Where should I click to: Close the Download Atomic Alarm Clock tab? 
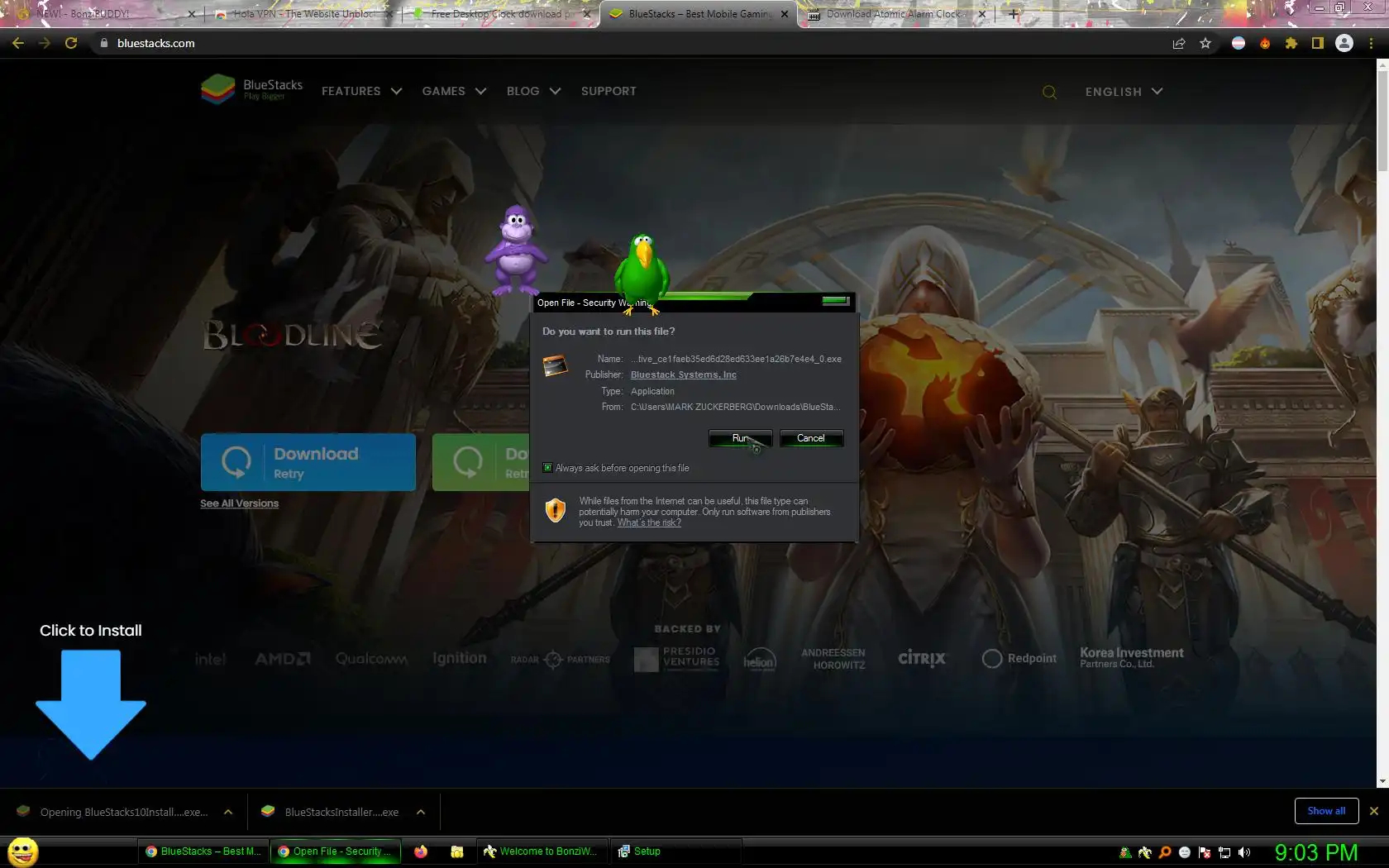tap(982, 14)
